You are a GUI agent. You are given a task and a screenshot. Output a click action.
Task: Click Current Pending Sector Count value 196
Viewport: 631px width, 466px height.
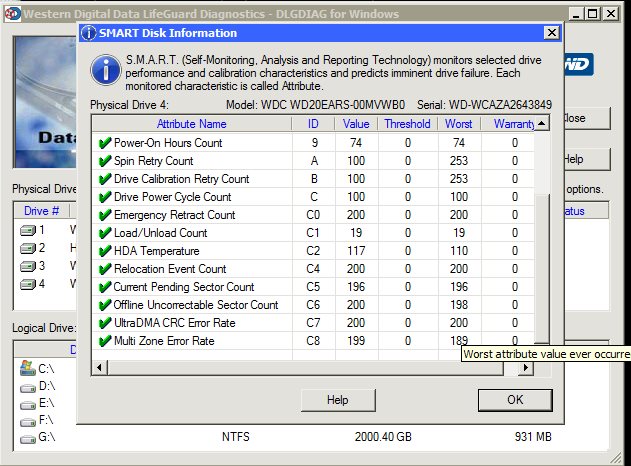(356, 287)
